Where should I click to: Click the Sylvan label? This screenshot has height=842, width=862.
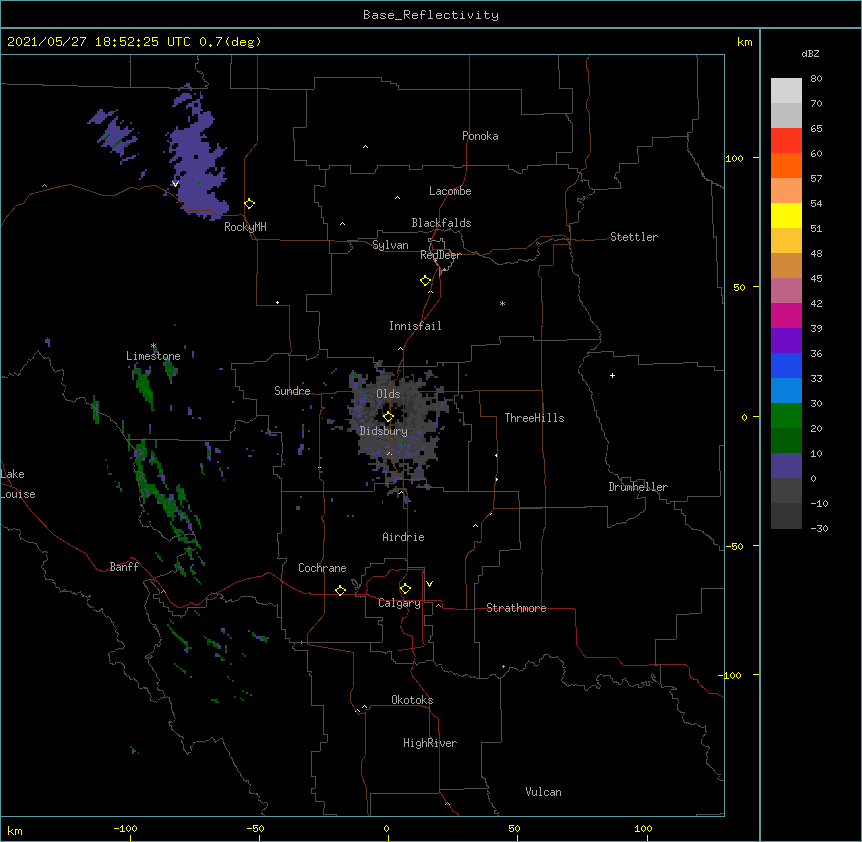point(390,245)
